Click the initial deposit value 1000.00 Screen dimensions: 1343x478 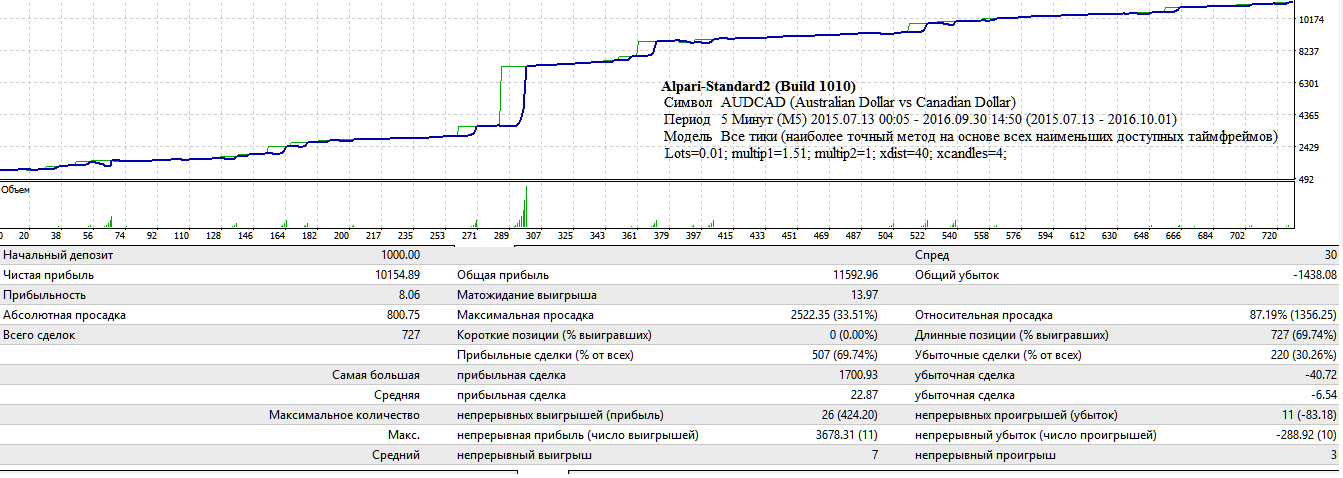pyautogui.click(x=399, y=255)
